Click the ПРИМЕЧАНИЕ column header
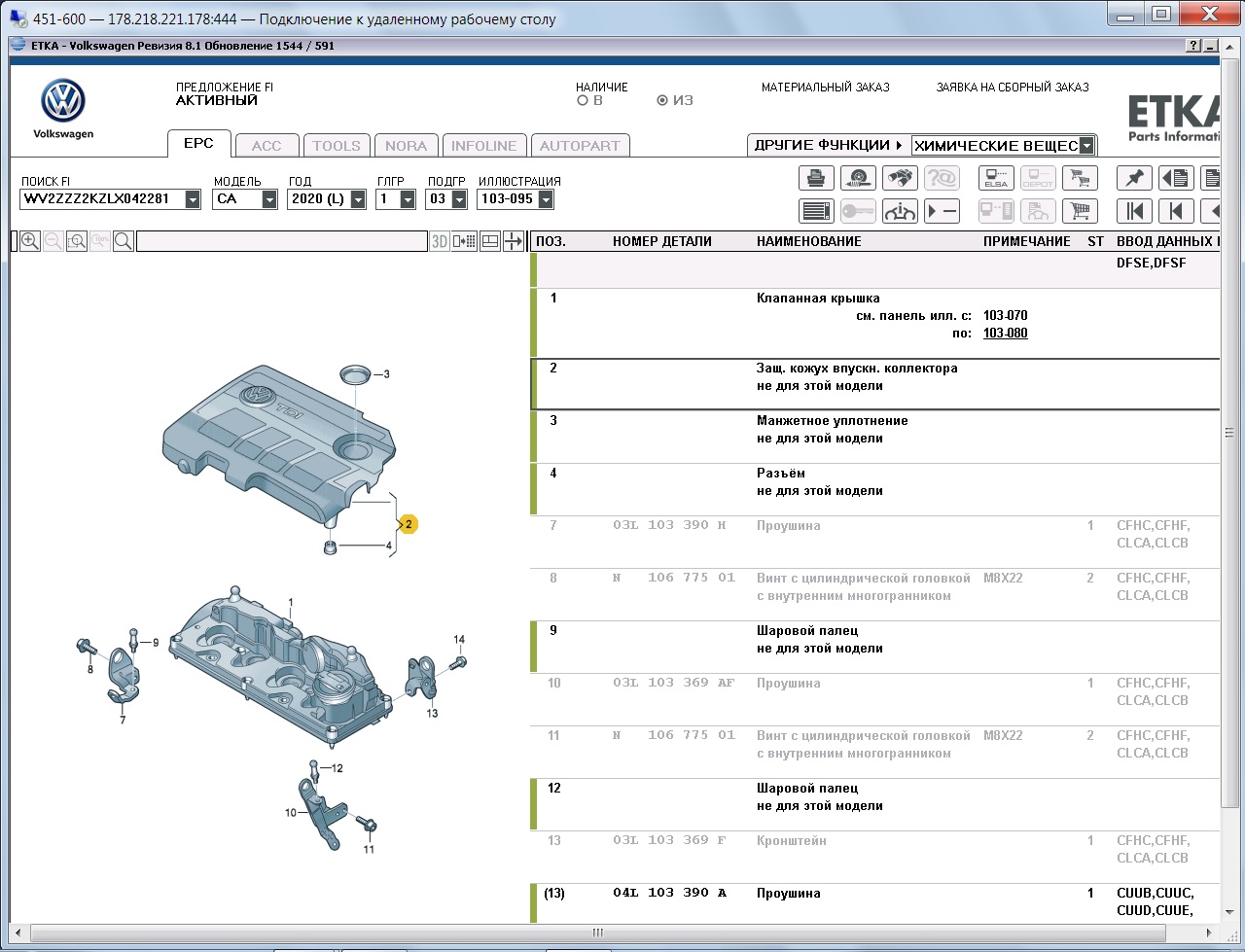The height and width of the screenshot is (952, 1245). (1027, 241)
